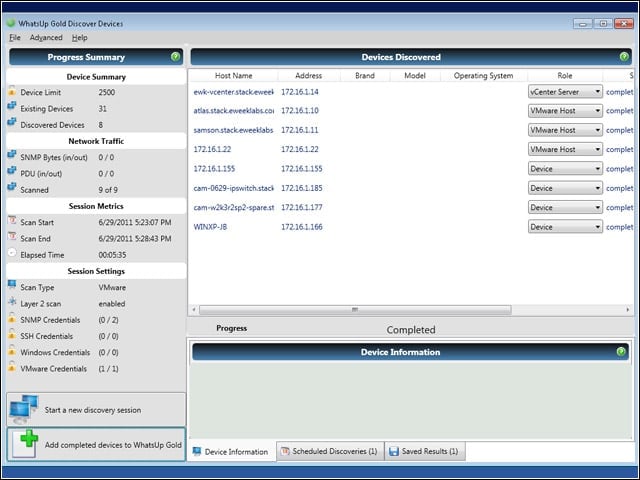Image resolution: width=640 pixels, height=480 pixels.
Task: Open the Advanced menu
Action: point(46,38)
